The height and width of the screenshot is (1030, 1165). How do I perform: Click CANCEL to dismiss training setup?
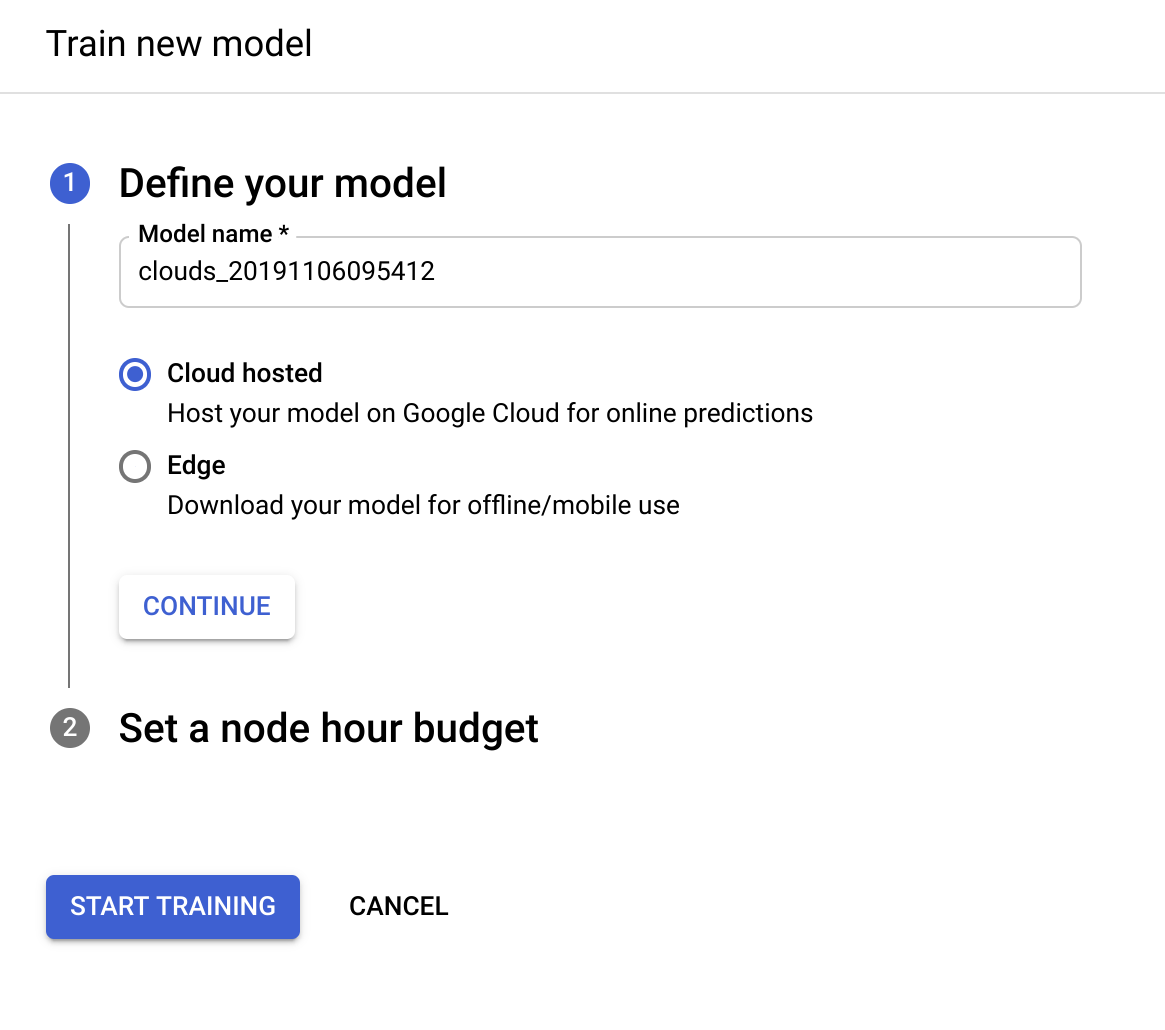(x=398, y=906)
